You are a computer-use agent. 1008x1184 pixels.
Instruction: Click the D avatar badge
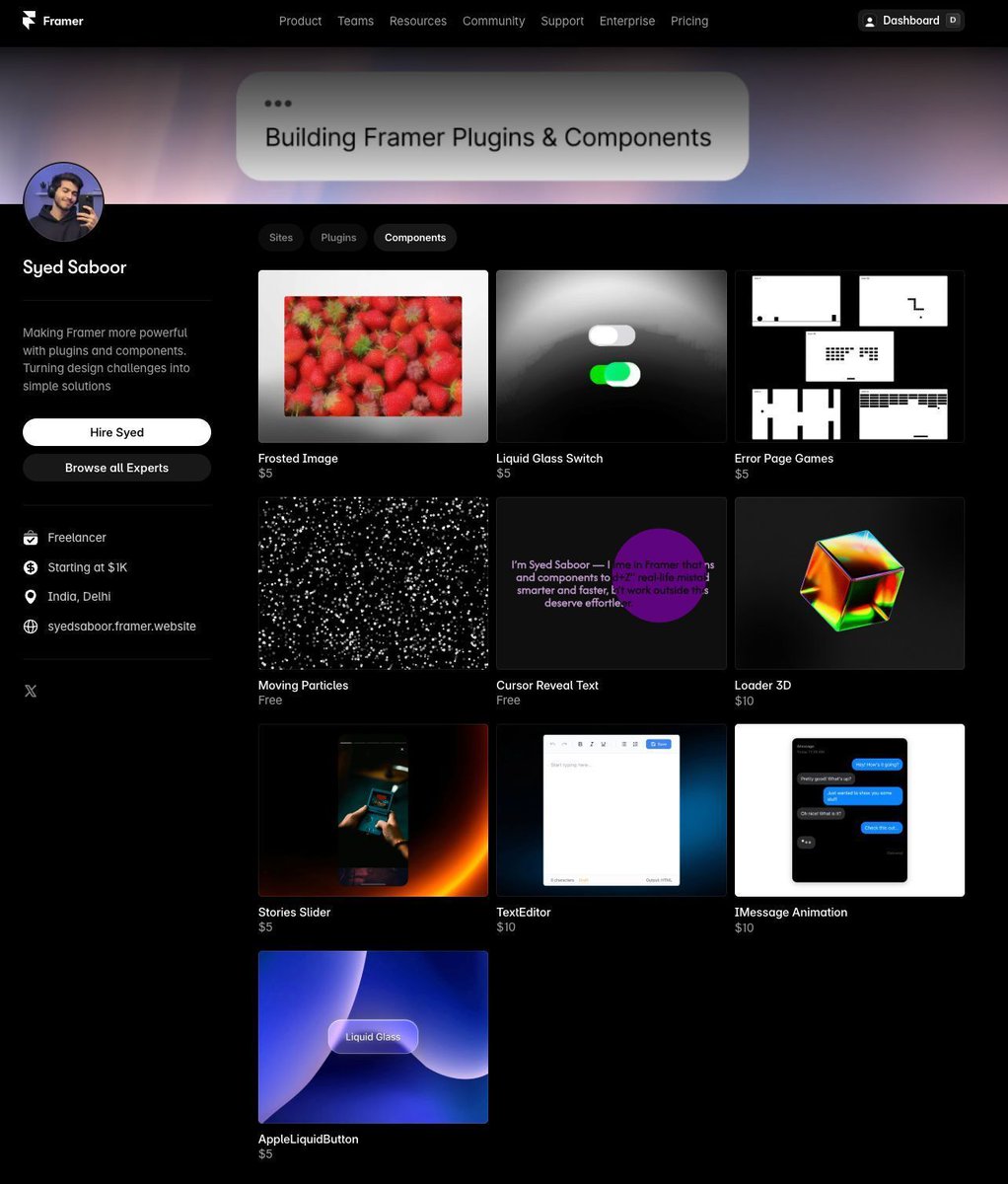click(x=953, y=21)
